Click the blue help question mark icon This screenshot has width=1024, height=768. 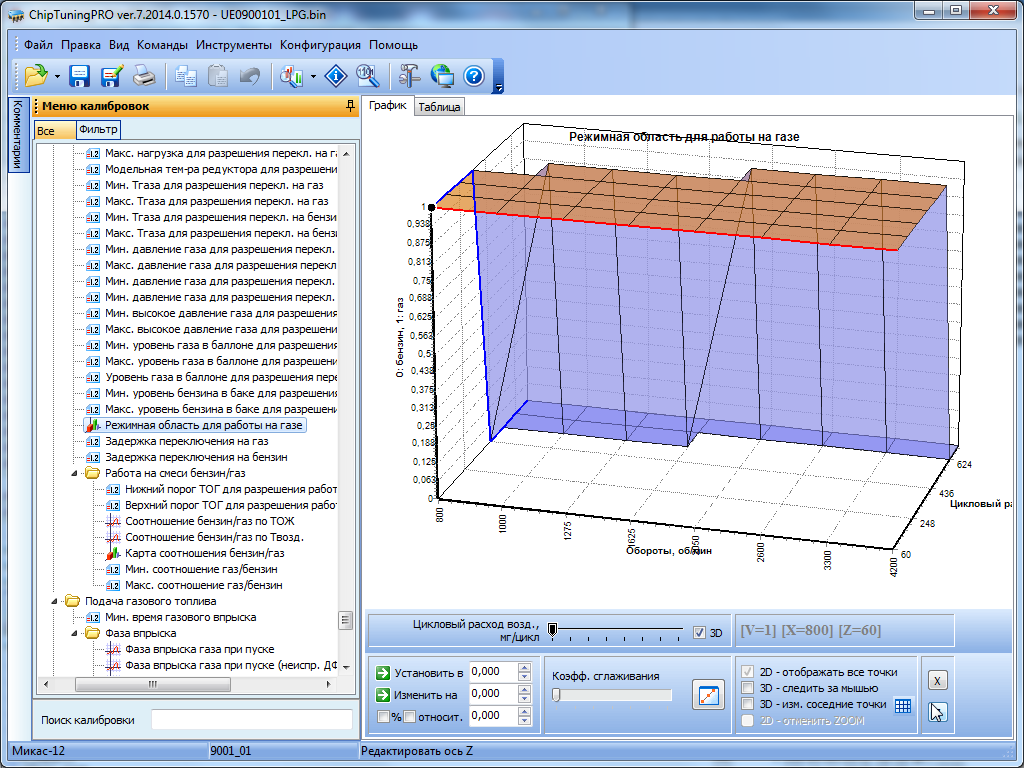[x=474, y=76]
